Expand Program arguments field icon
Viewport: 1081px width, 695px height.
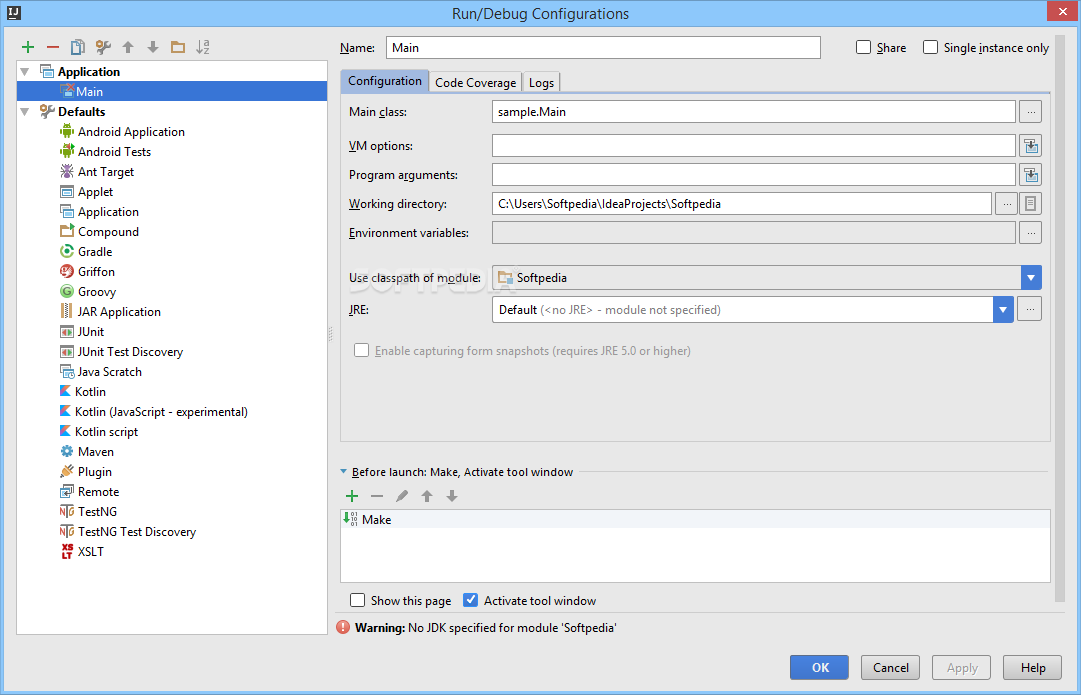tap(1030, 174)
